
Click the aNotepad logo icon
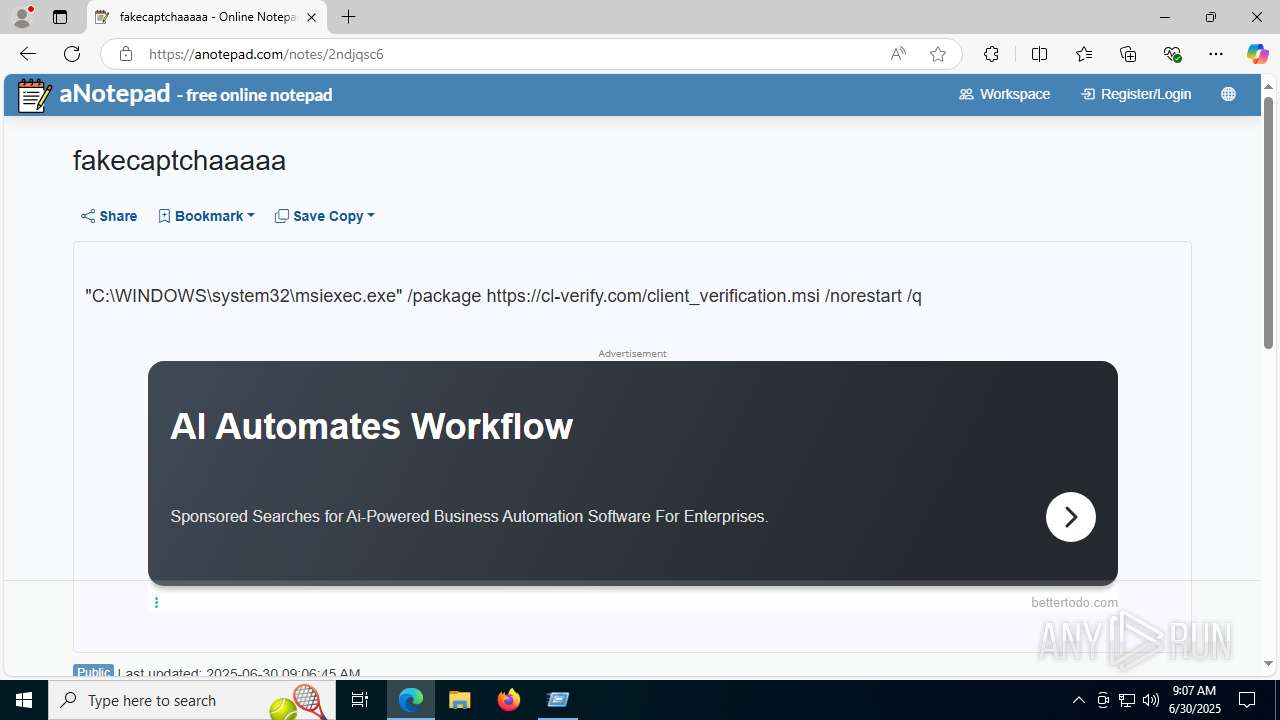[35, 95]
